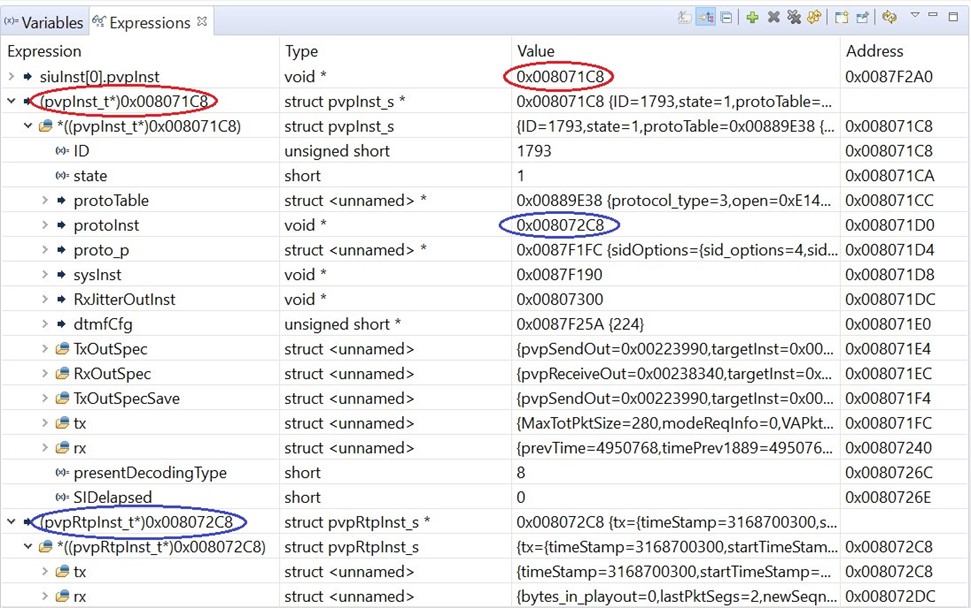This screenshot has width=971, height=608.
Task: Open a new Expressions view from the toolbar
Action: (x=841, y=17)
